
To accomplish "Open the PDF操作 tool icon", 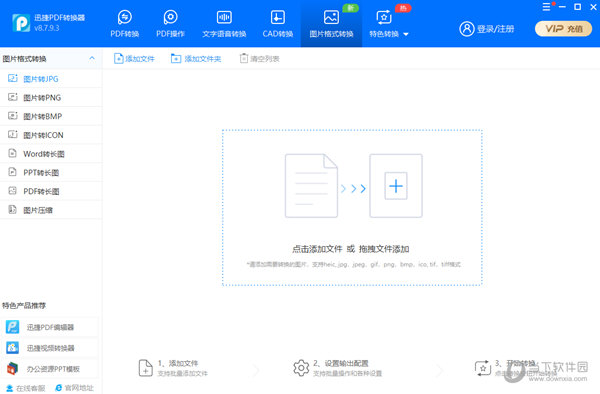I will point(170,17).
